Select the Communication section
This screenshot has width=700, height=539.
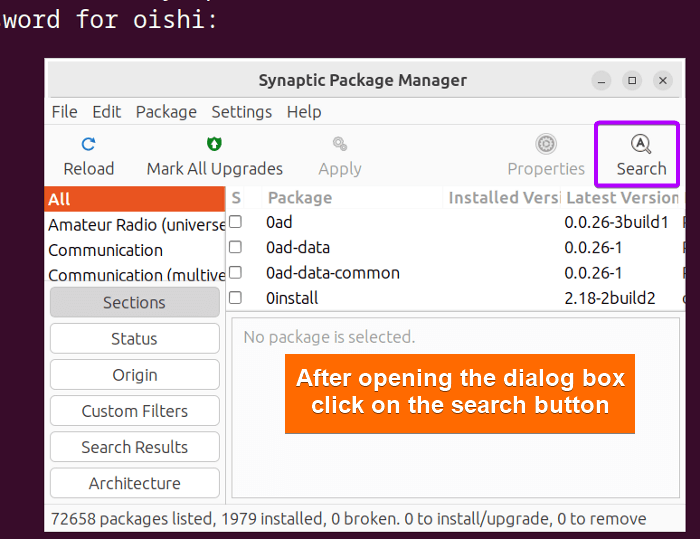(135, 250)
